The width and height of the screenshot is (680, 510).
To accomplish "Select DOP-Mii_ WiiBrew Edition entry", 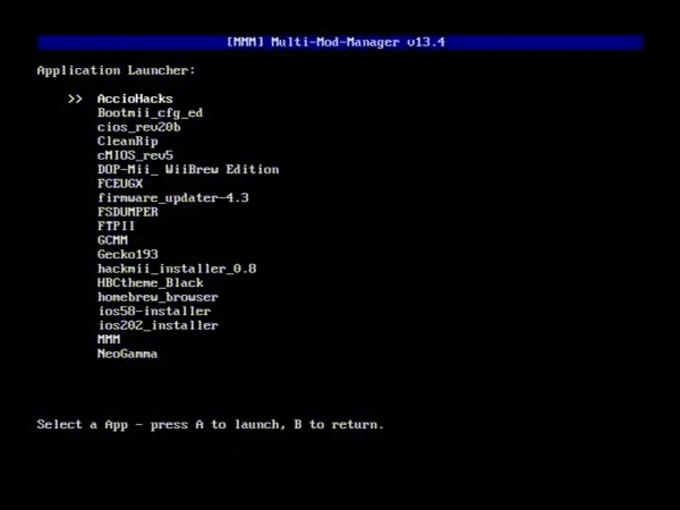I will (188, 170).
